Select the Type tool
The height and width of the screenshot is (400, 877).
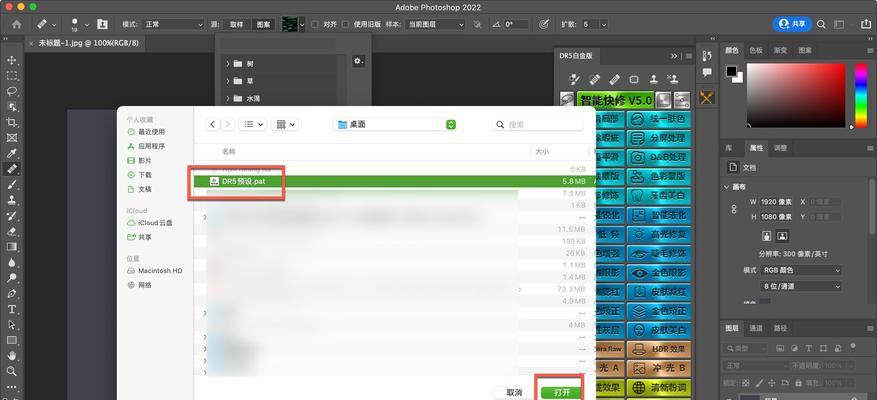click(12, 309)
